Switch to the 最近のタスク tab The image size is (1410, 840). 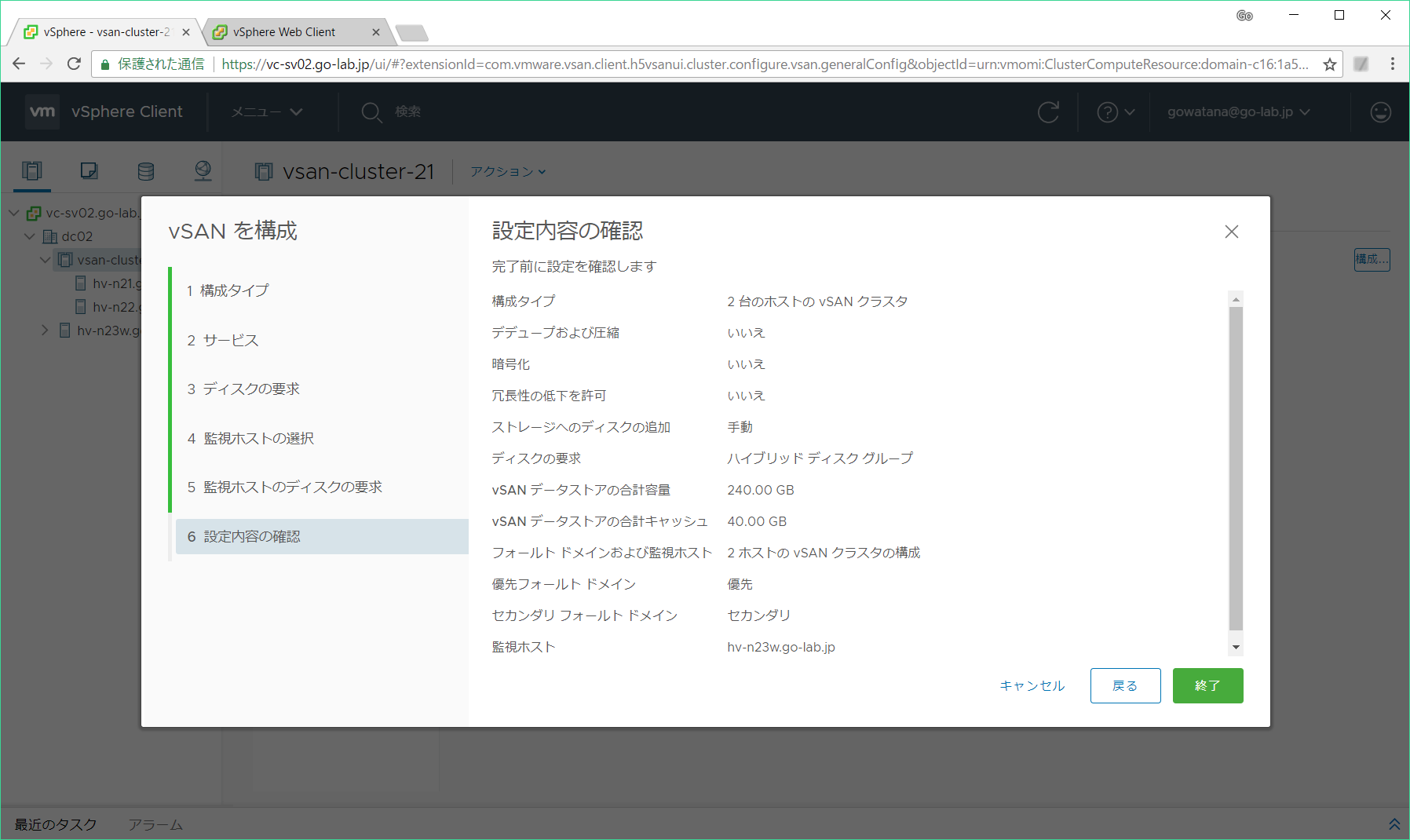(56, 824)
